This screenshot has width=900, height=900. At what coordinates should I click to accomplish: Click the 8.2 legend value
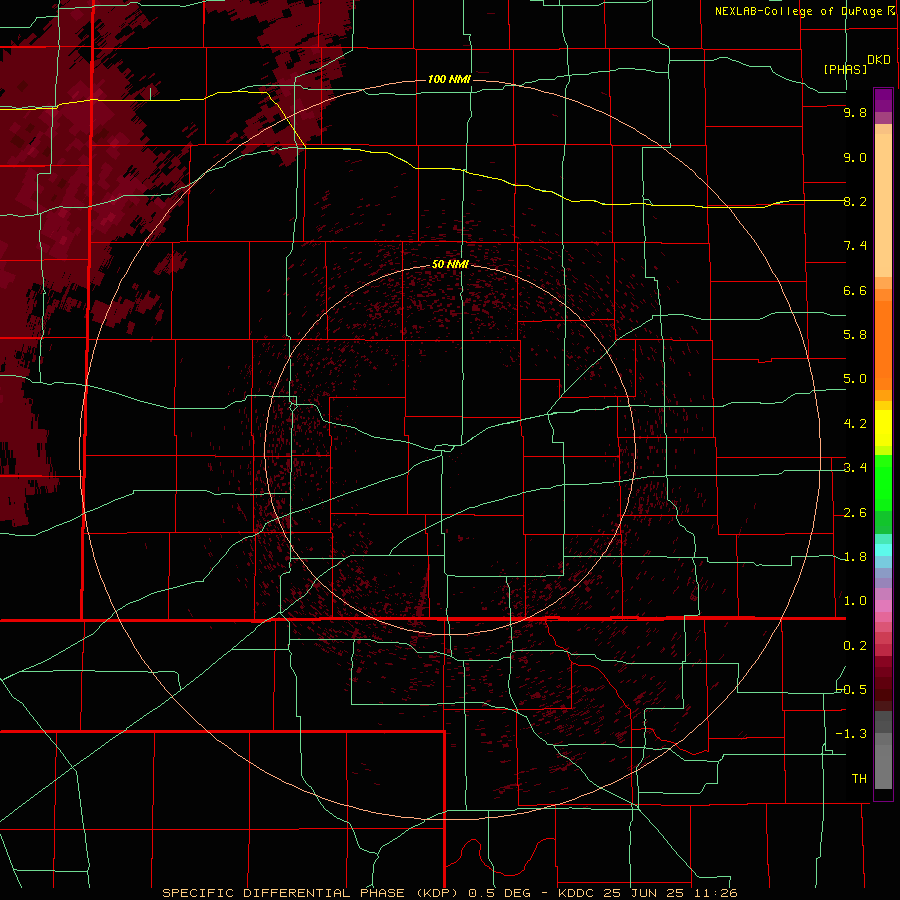pyautogui.click(x=855, y=201)
